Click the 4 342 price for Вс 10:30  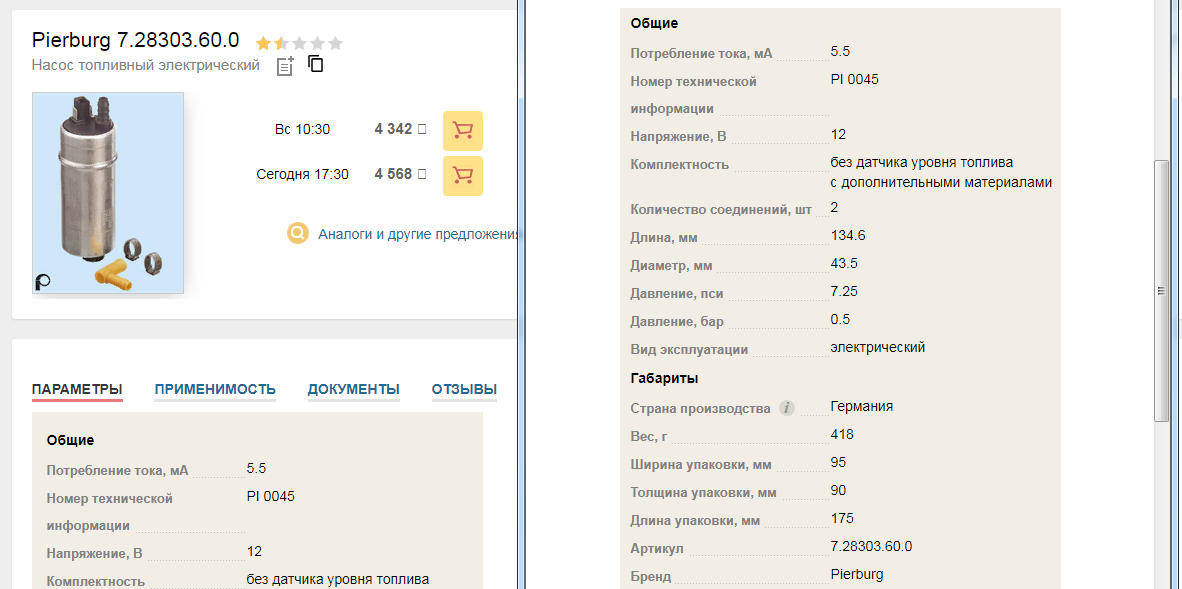(x=393, y=129)
